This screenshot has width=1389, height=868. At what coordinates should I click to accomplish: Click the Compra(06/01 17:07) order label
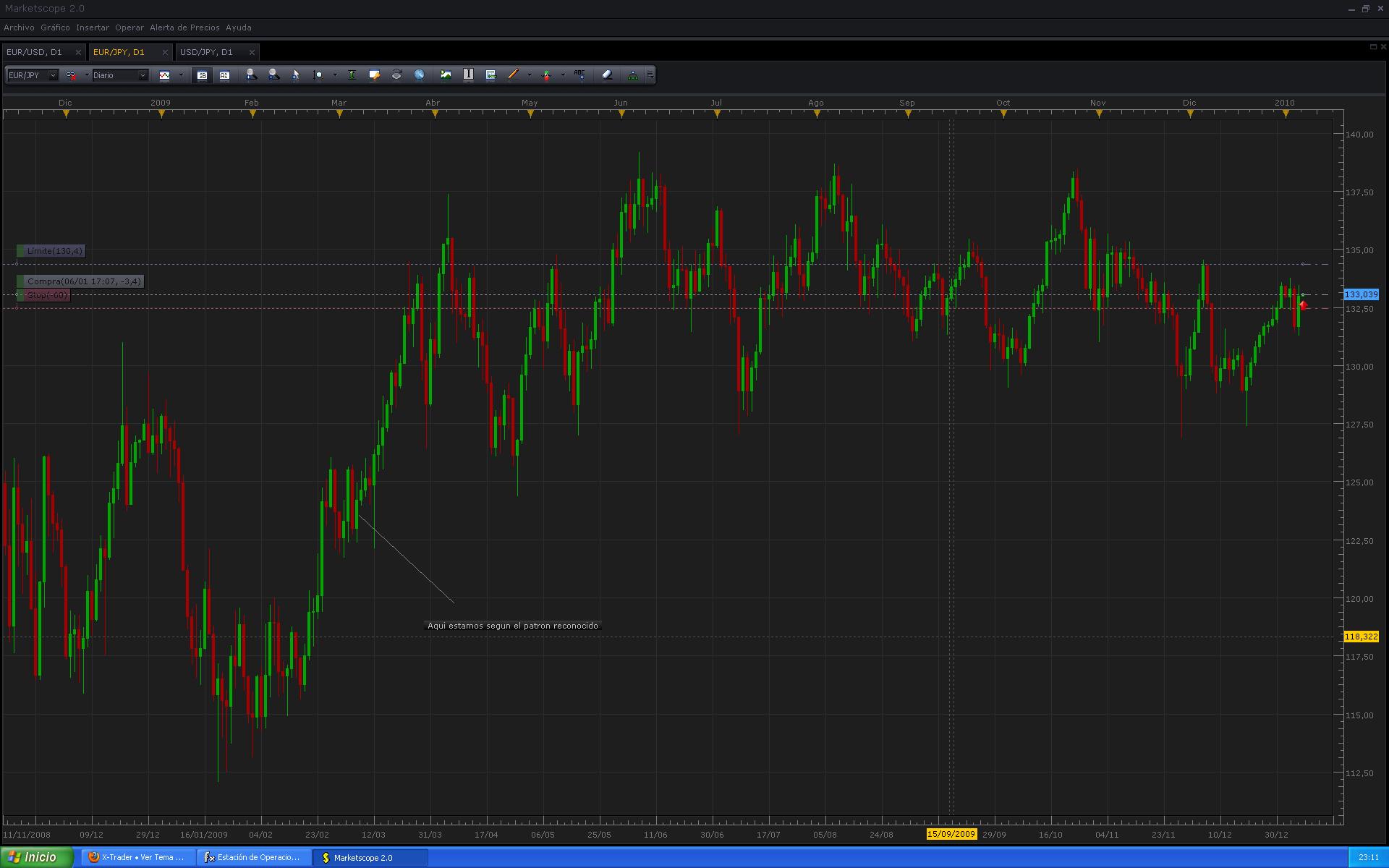pos(84,281)
